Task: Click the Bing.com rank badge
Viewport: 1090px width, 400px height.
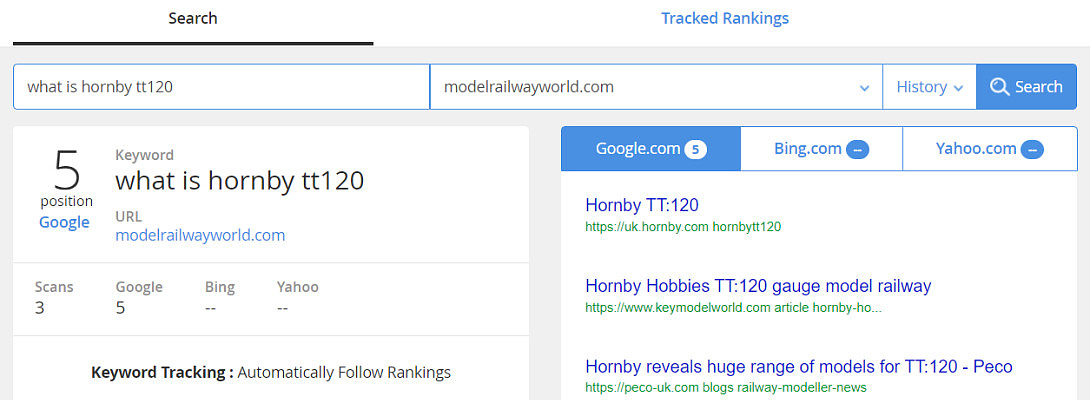Action: point(857,150)
